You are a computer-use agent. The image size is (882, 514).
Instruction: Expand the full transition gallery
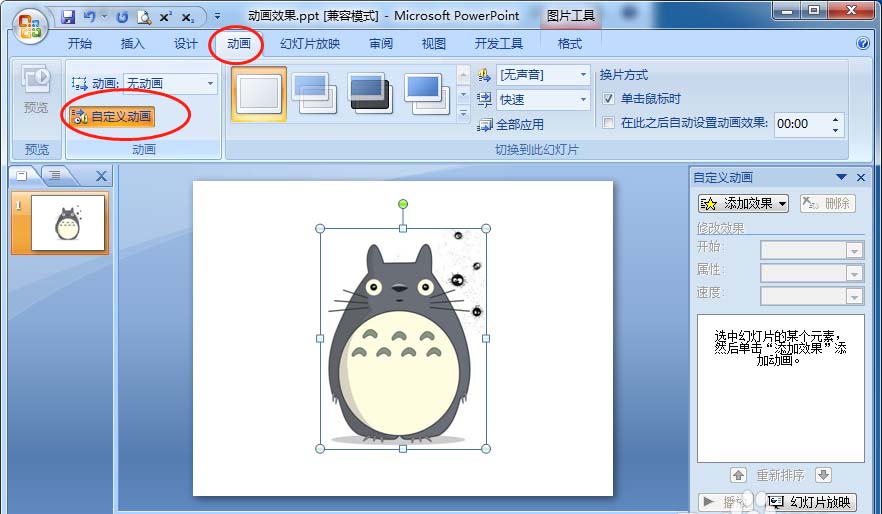[464, 113]
